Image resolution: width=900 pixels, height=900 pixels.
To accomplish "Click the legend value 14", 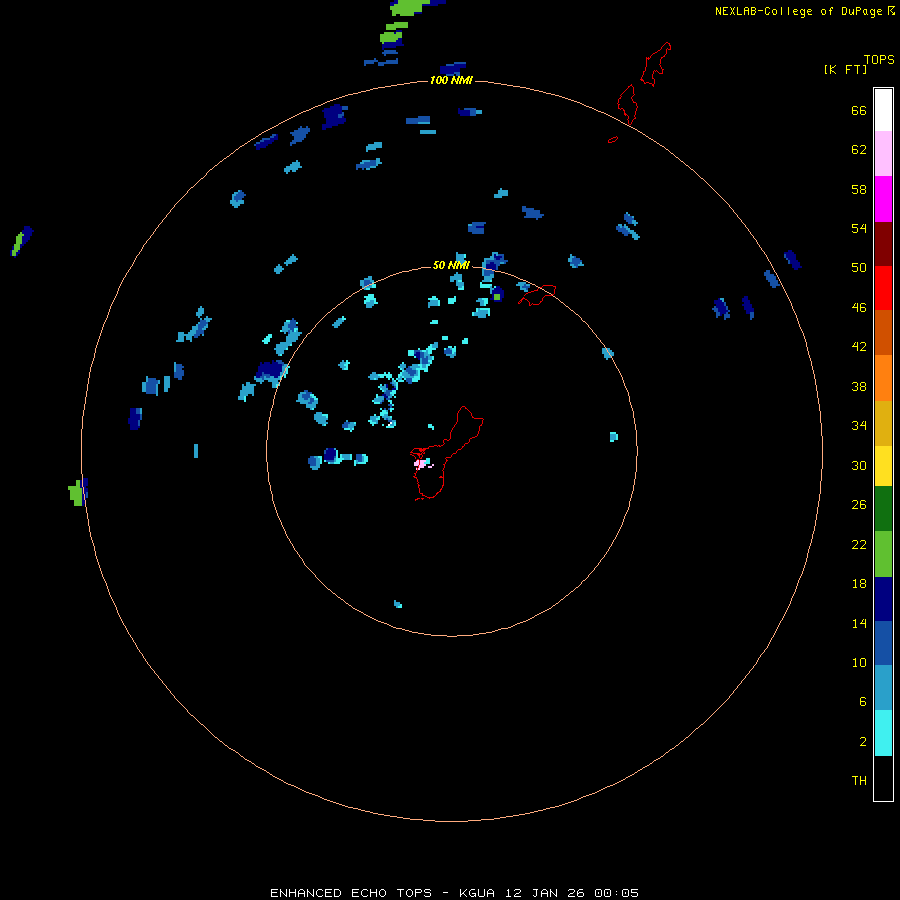I will (859, 623).
